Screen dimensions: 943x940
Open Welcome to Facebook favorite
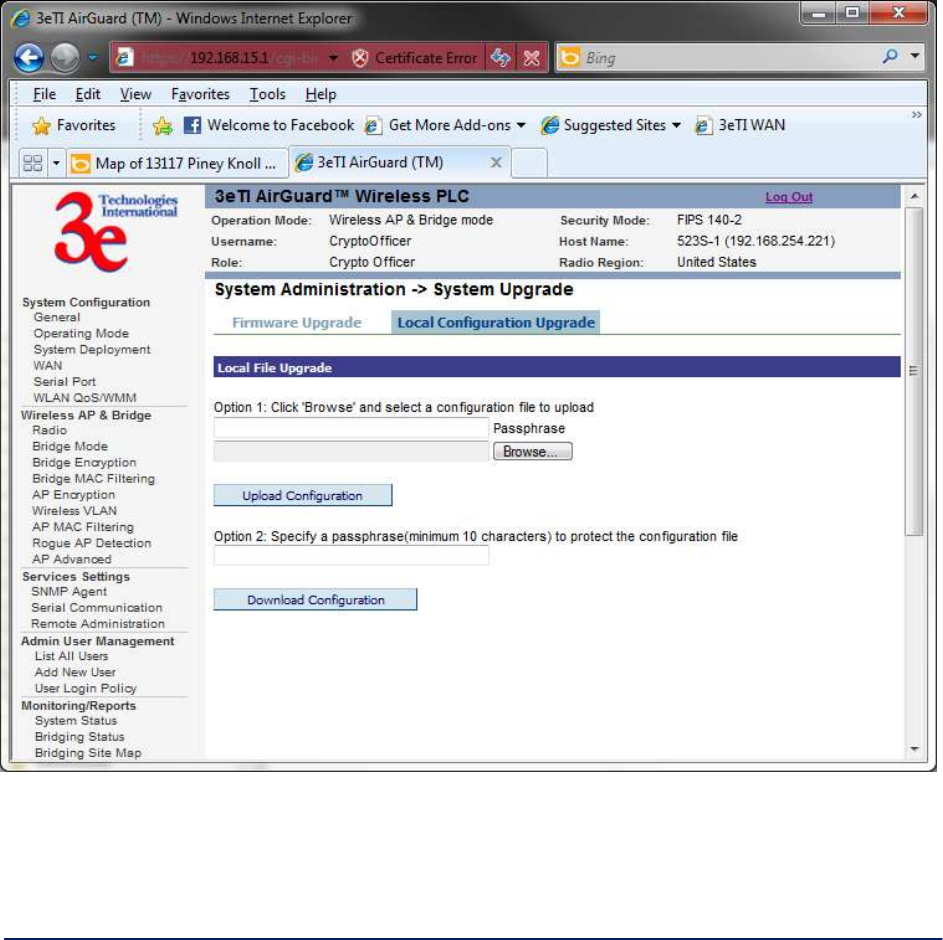click(269, 125)
